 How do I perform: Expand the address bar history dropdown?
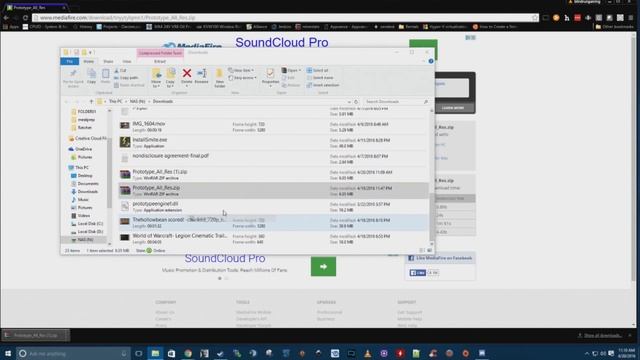click(349, 102)
